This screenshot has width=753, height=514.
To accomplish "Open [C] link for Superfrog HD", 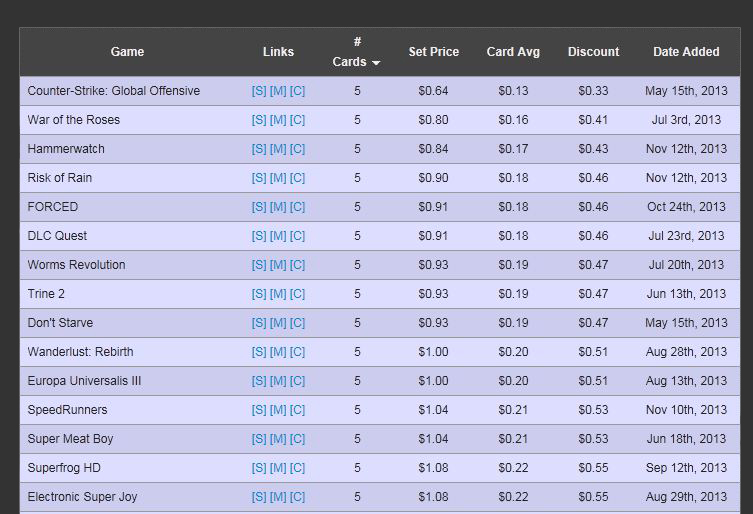I will (297, 468).
